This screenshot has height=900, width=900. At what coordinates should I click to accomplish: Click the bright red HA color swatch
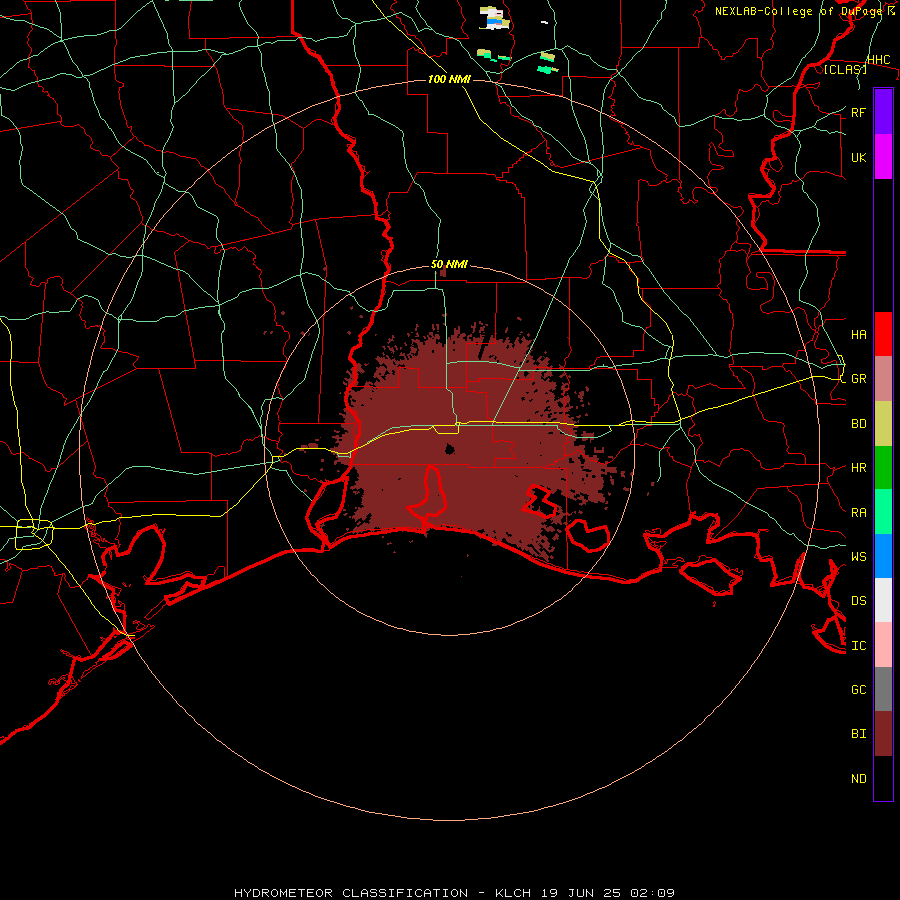click(x=883, y=334)
